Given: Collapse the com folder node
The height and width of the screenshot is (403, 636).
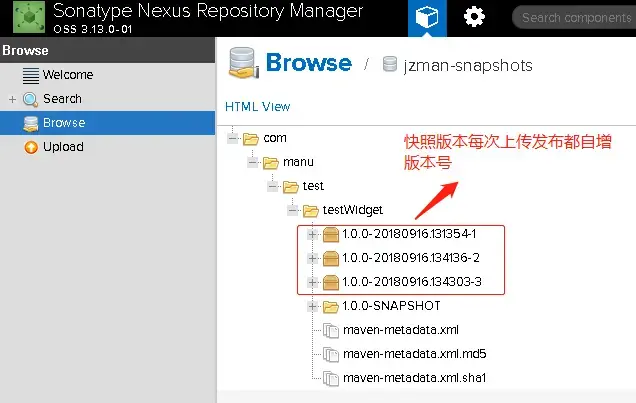Looking at the screenshot, I should tap(233, 138).
